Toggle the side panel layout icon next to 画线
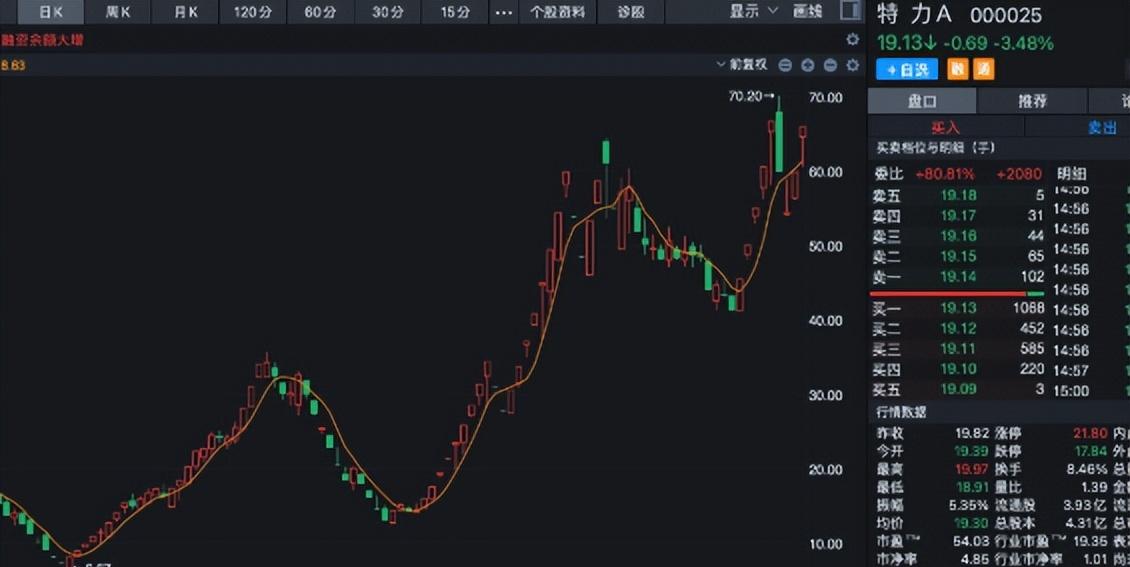 coord(850,11)
